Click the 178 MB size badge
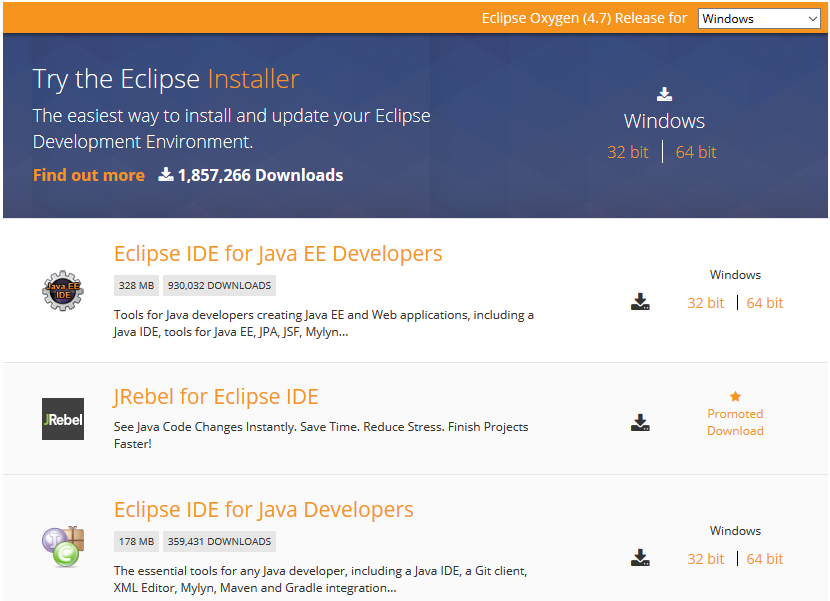Screen dimensions: 830x601 [x=136, y=542]
